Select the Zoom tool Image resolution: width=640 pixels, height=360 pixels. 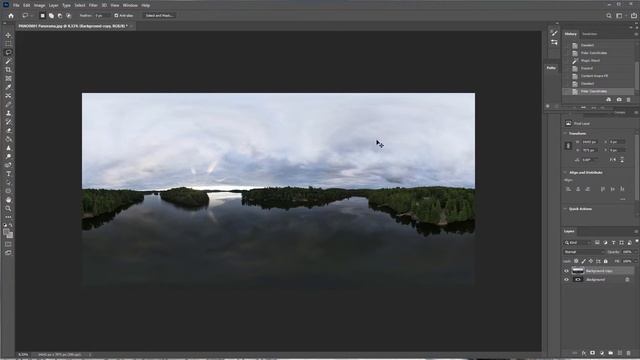(x=8, y=209)
